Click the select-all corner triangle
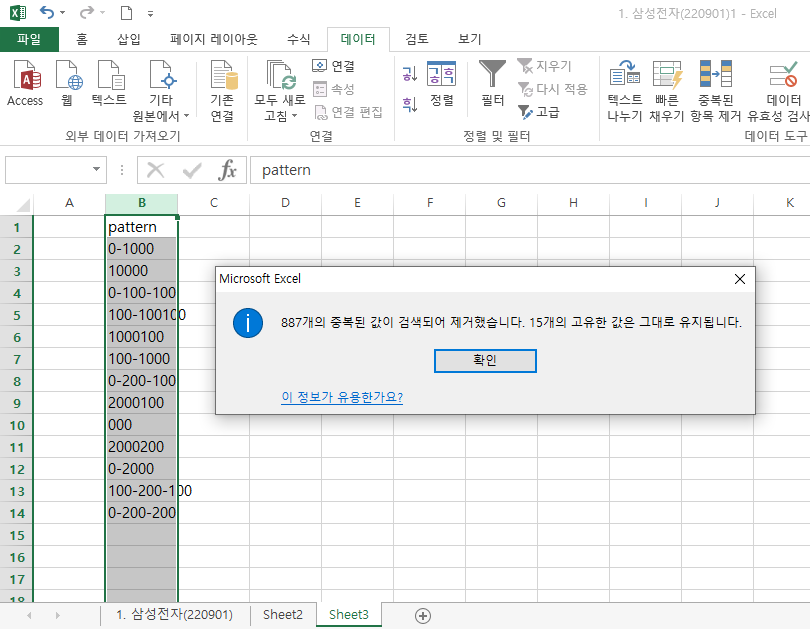The height and width of the screenshot is (629, 810). (x=23, y=206)
